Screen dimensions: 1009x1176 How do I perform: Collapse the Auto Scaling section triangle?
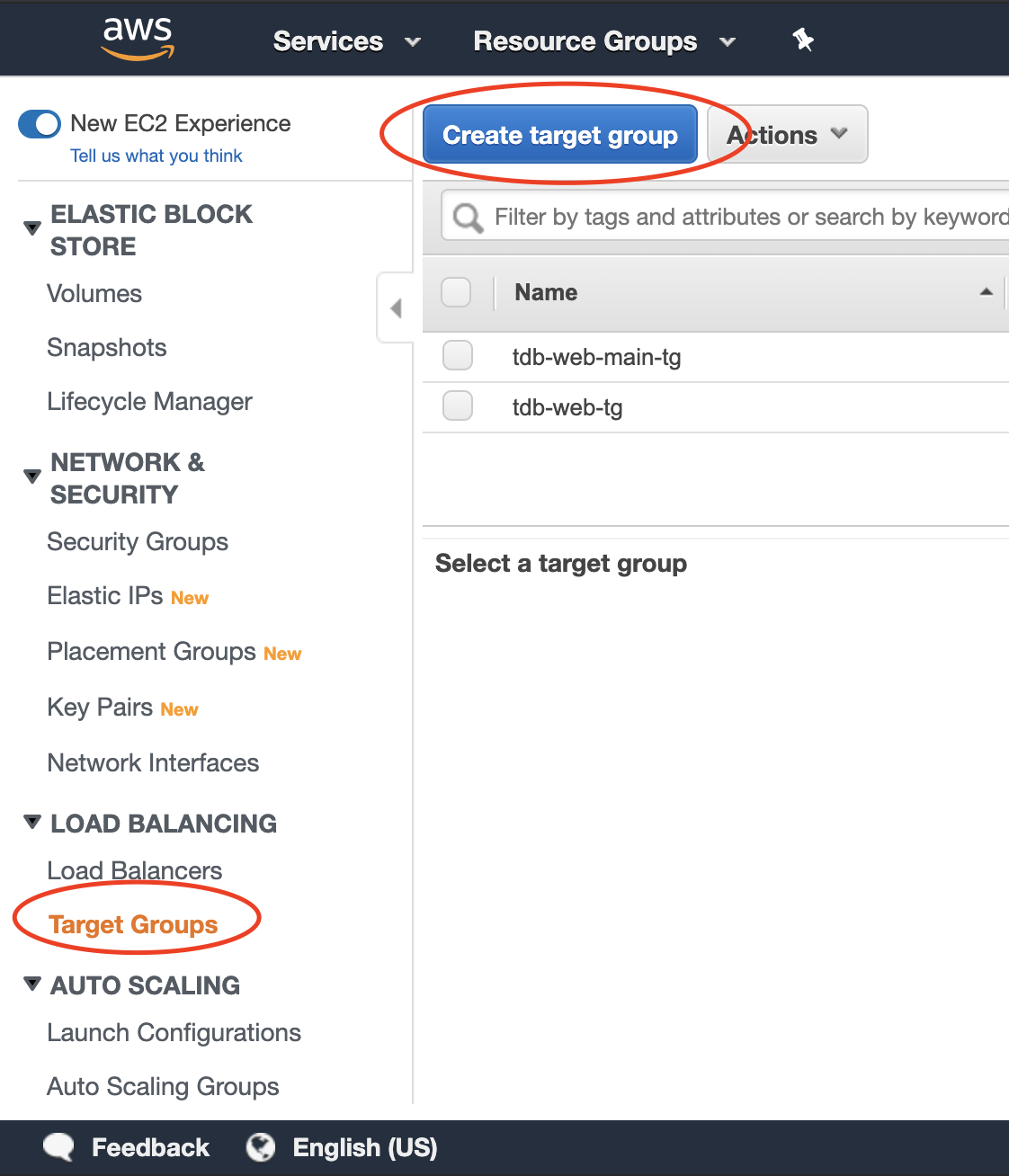click(32, 984)
